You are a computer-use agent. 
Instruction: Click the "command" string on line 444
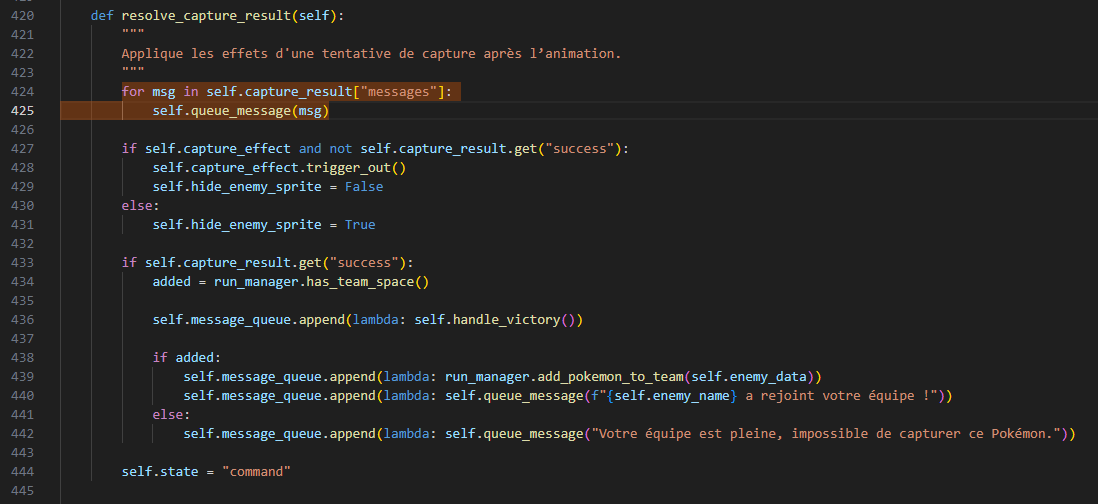tap(256, 472)
